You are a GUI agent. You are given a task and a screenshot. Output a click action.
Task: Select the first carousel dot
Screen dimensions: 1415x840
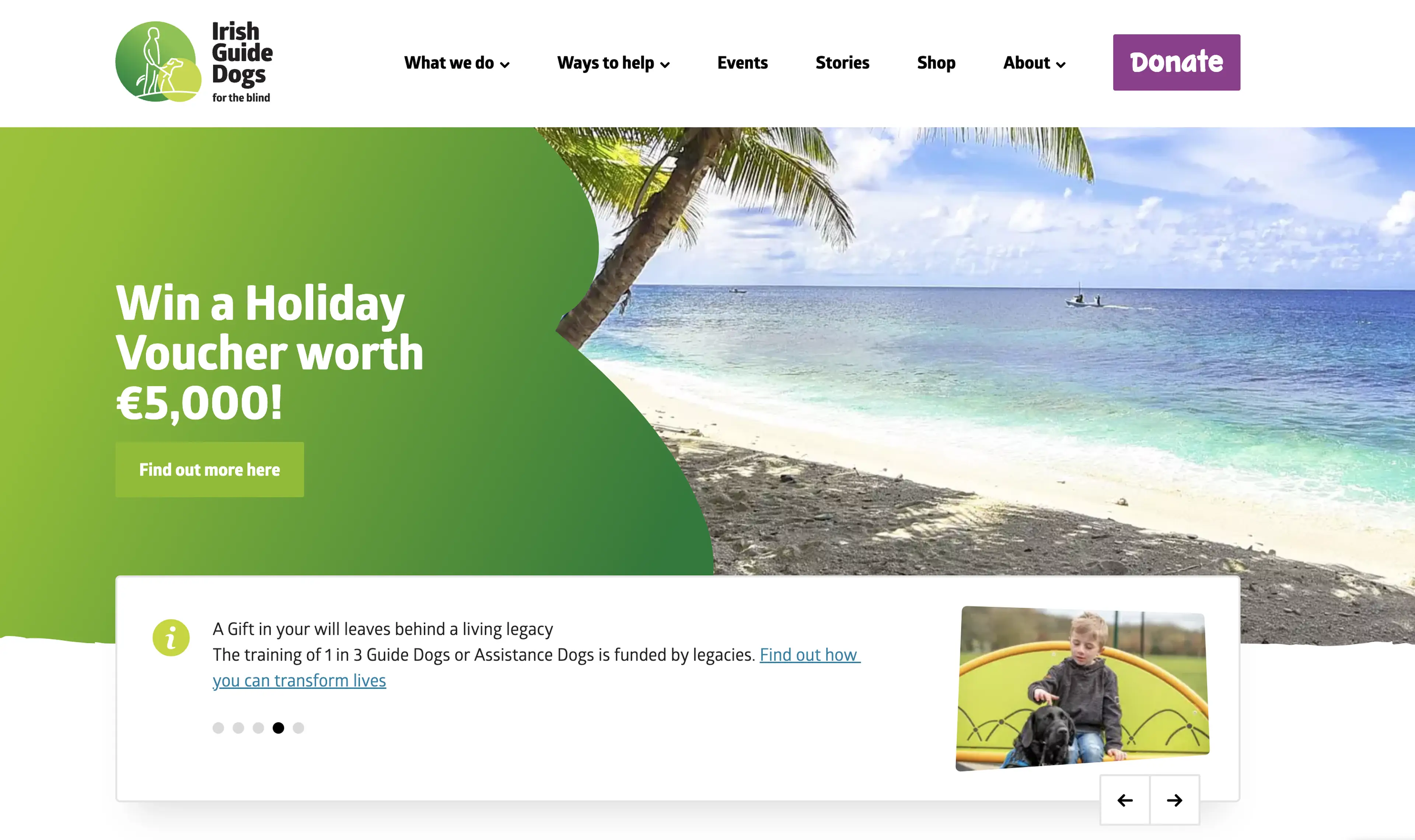[x=219, y=728]
